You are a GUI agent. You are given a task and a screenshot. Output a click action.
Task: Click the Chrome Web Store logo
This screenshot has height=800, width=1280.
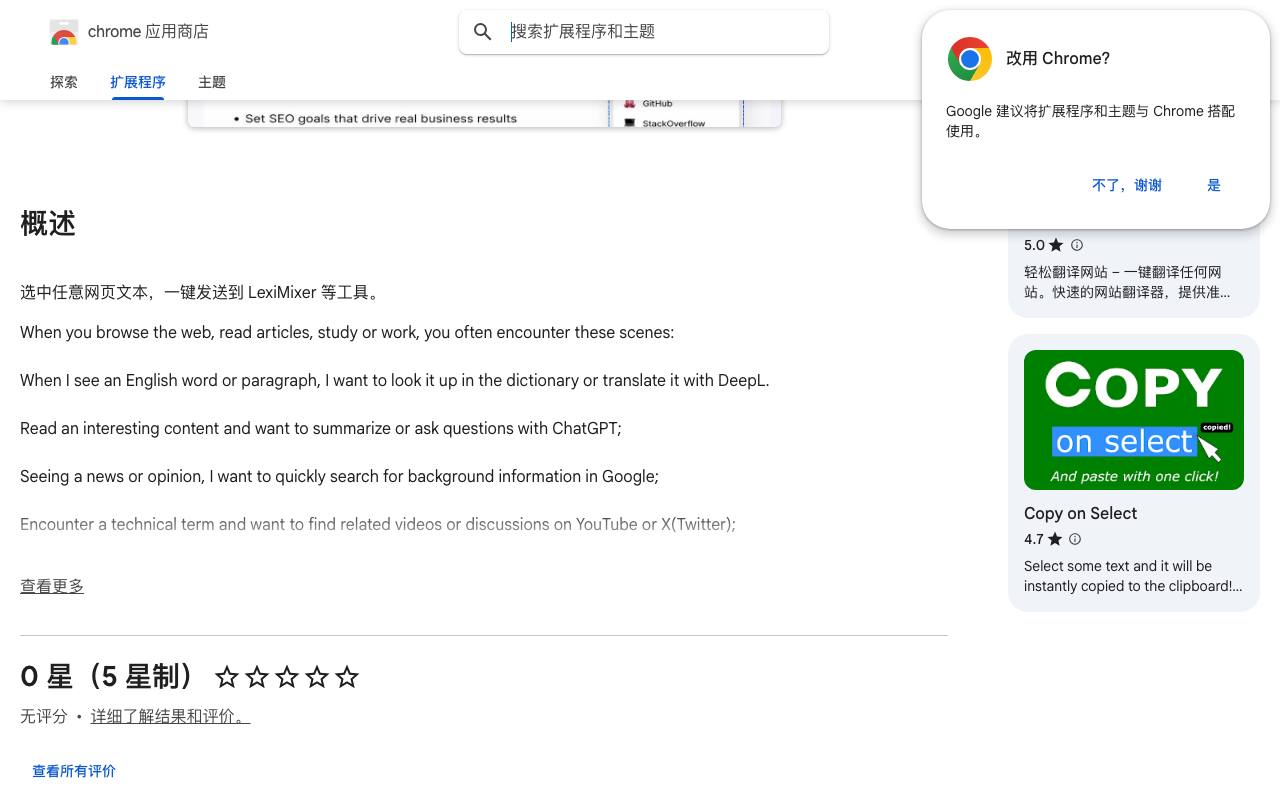coord(64,32)
